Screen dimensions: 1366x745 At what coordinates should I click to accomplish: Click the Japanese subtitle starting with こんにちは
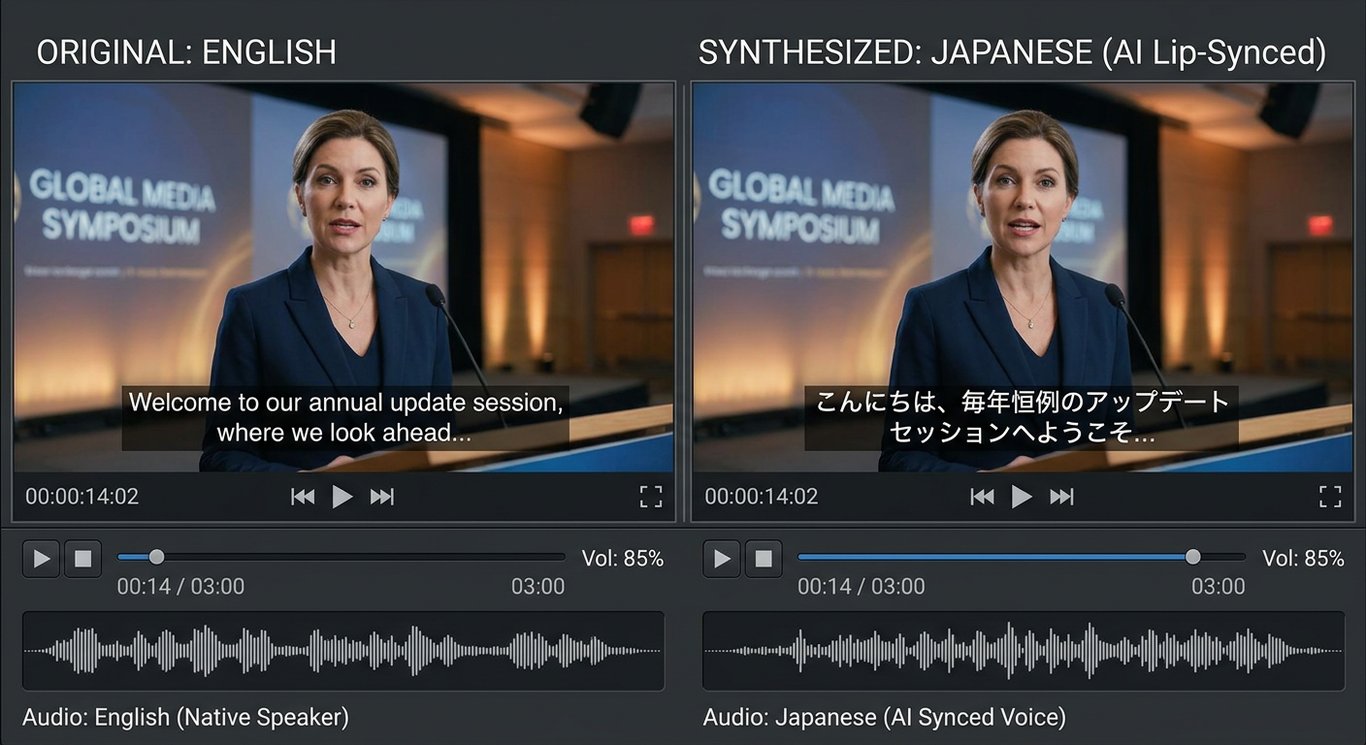[x=1022, y=418]
